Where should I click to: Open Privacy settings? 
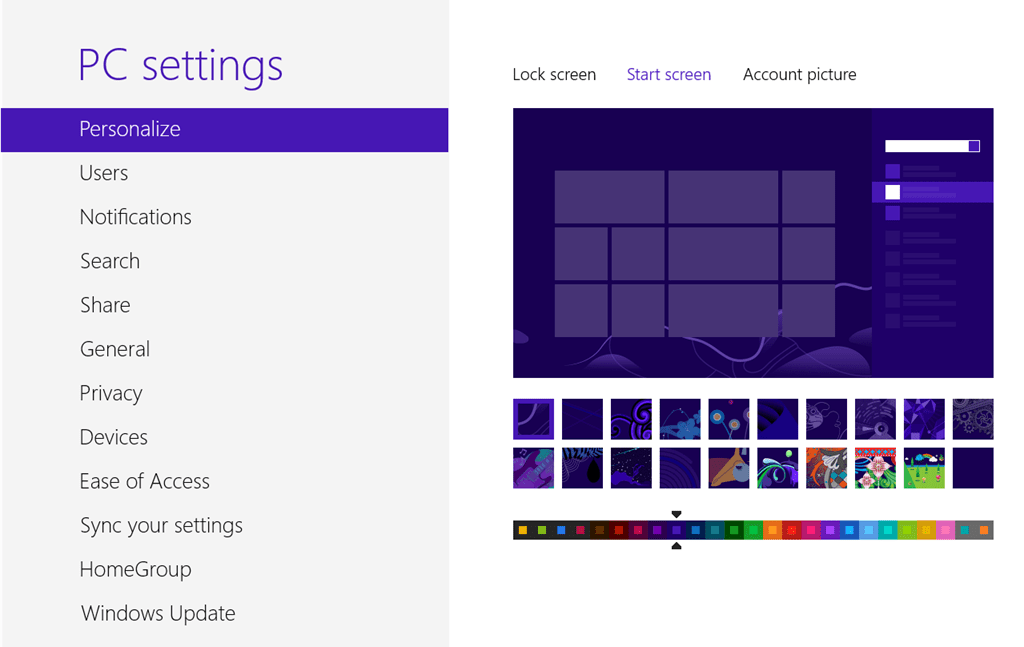pos(110,392)
